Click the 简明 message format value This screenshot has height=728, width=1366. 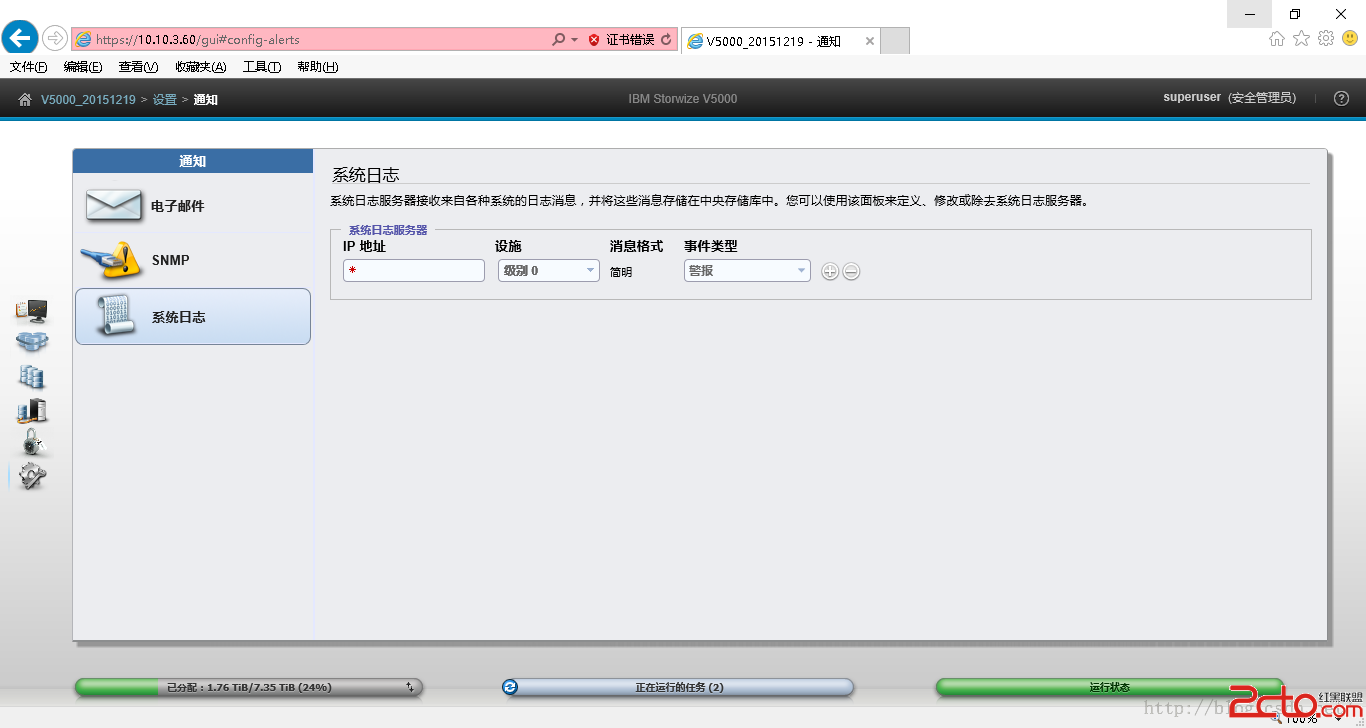[x=621, y=271]
